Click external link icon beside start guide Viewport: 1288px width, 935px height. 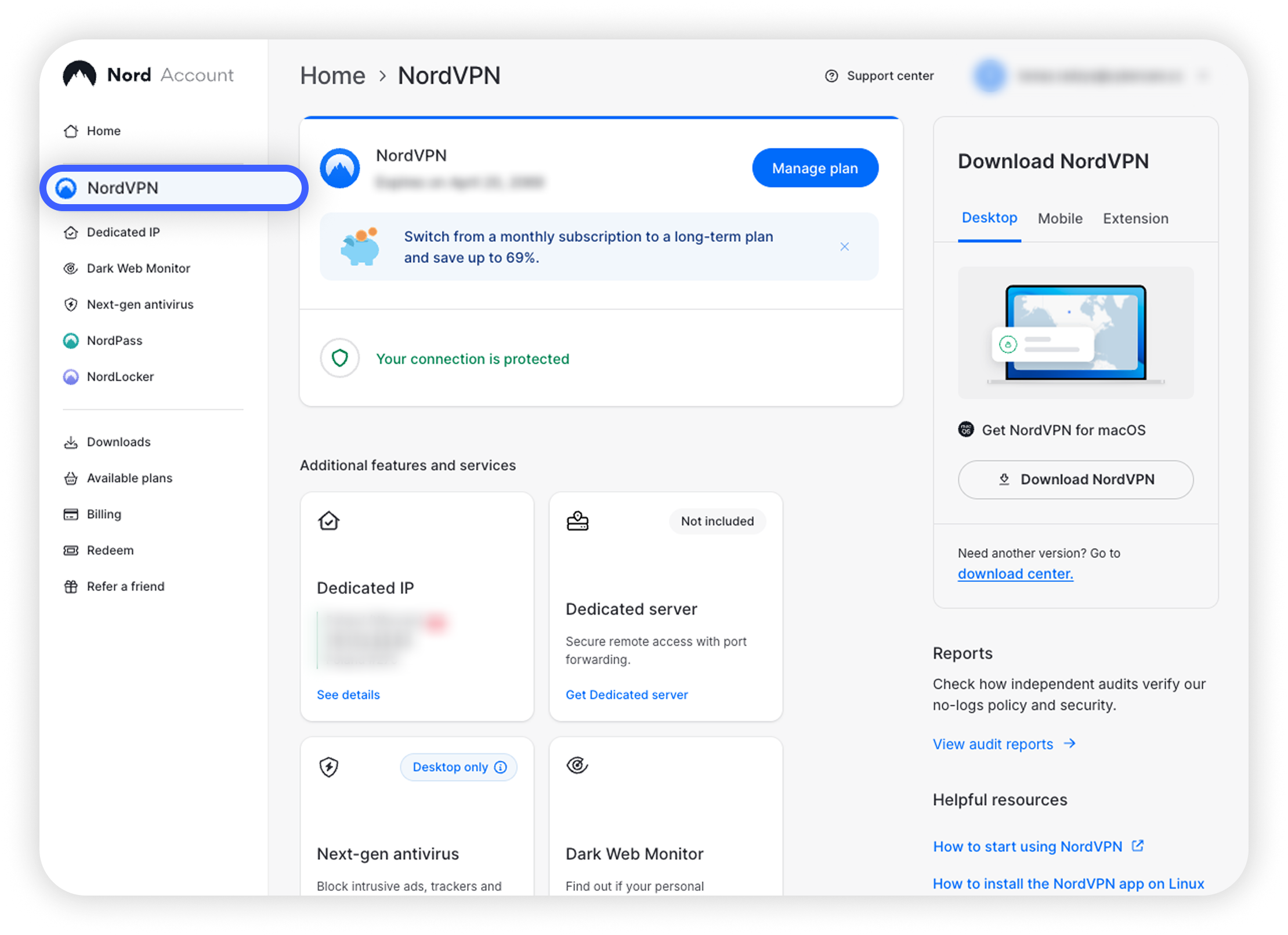click(1138, 846)
